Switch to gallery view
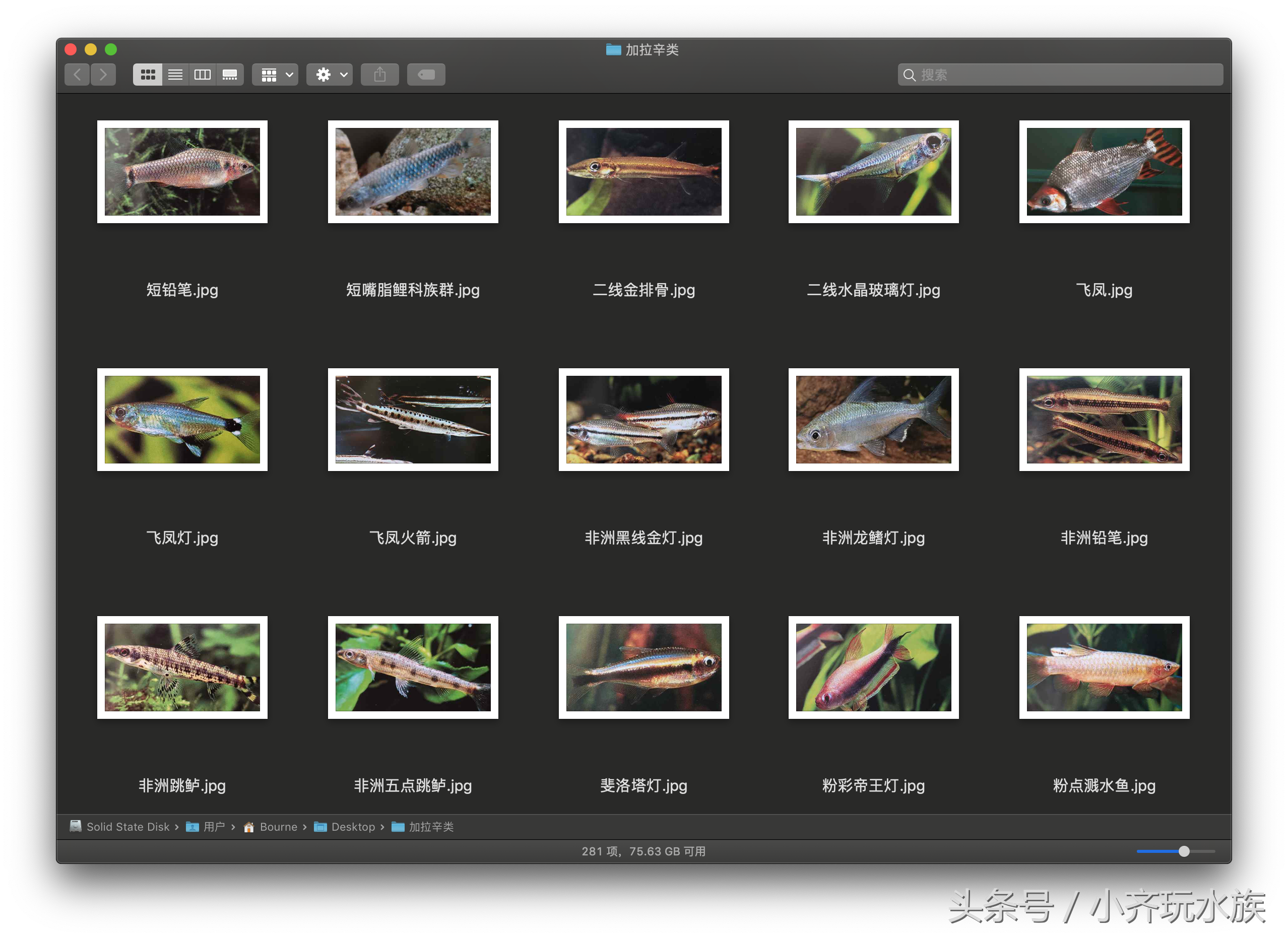 point(230,75)
